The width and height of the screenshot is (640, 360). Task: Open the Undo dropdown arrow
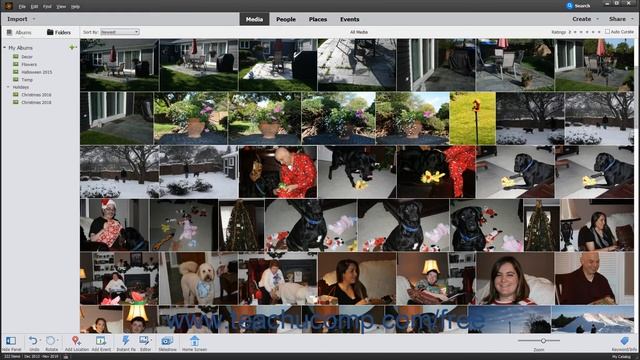(40, 340)
